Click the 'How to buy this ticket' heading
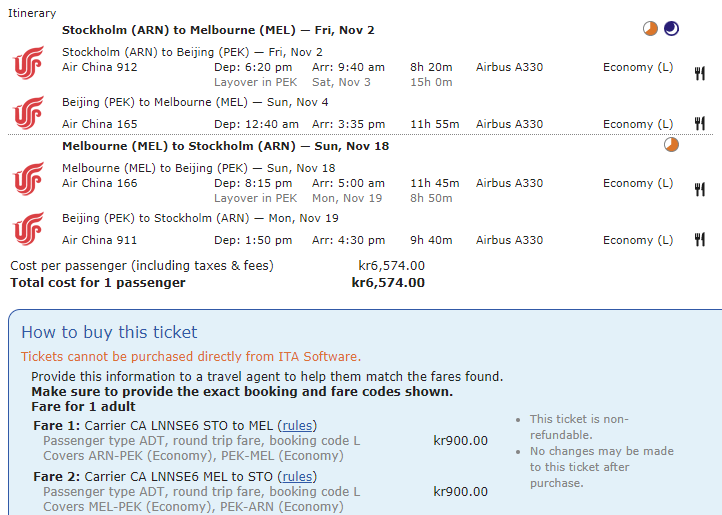The width and height of the screenshot is (722, 515). point(109,333)
